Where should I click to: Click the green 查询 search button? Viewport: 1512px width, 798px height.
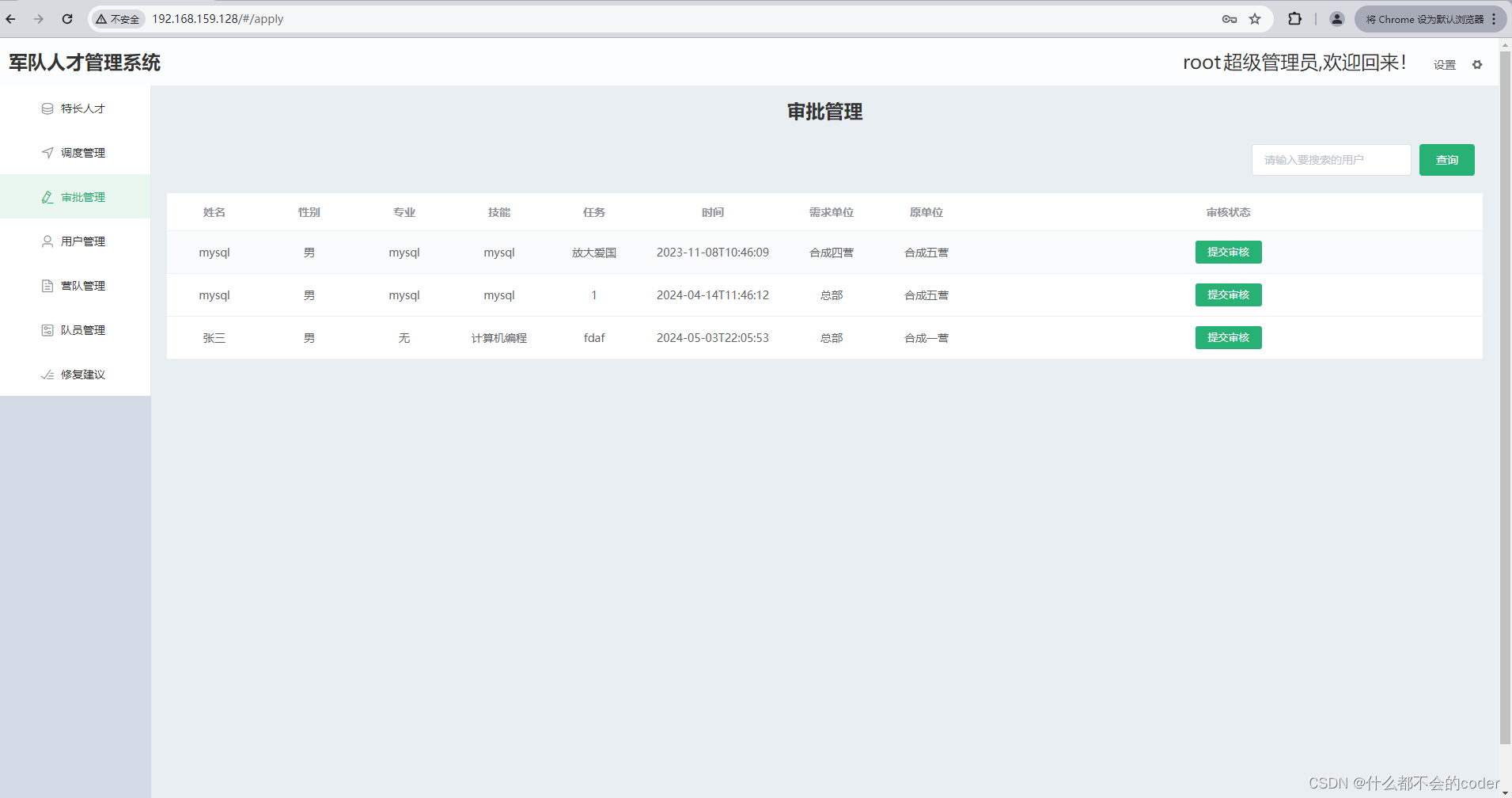click(1446, 160)
